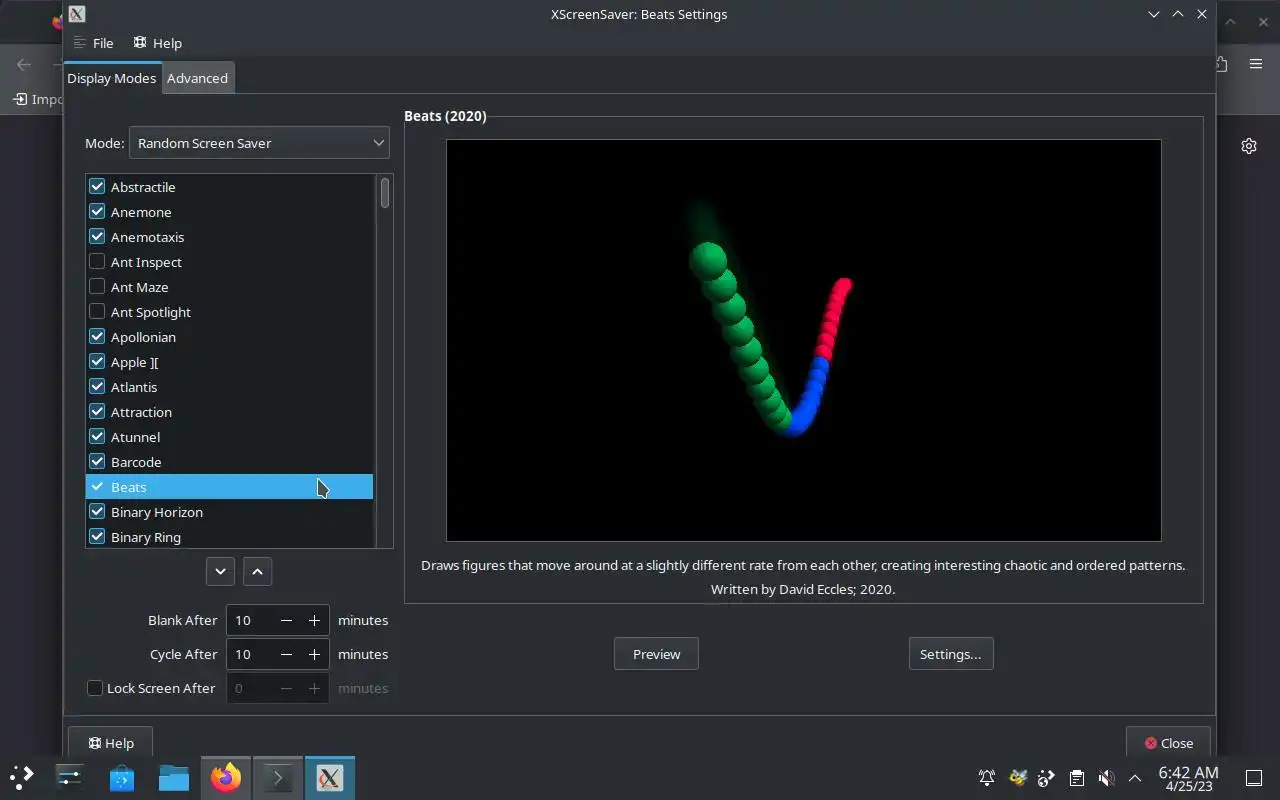Enable the Ant Maze screen saver

click(x=97, y=286)
